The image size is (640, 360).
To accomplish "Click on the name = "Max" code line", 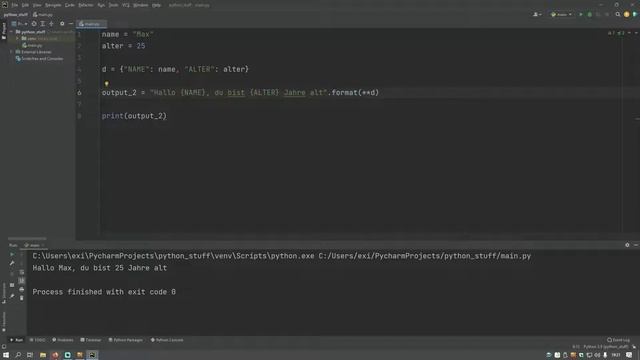I will tap(127, 34).
